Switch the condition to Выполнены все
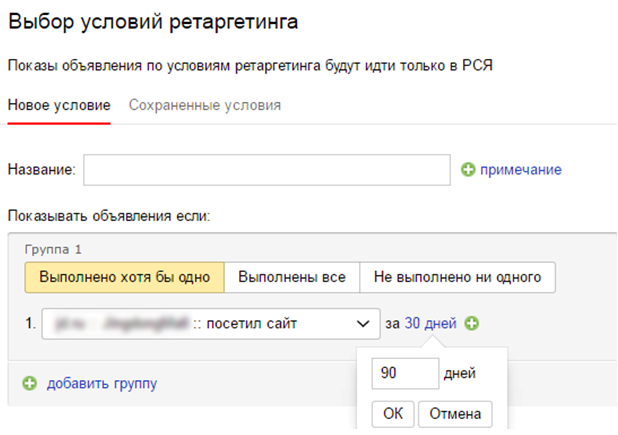The image size is (618, 435). pos(292,277)
